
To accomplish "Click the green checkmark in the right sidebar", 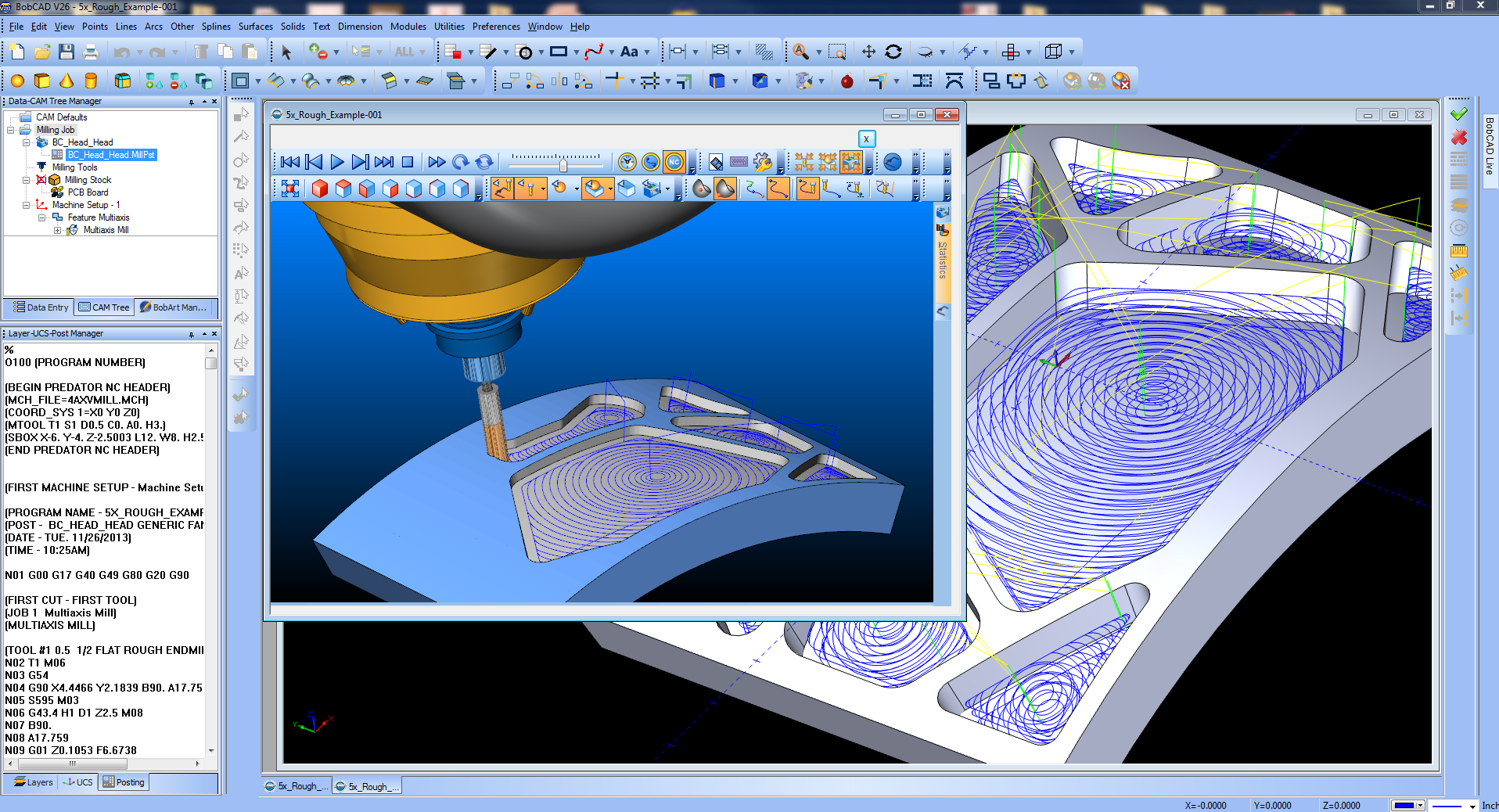I will [1458, 113].
